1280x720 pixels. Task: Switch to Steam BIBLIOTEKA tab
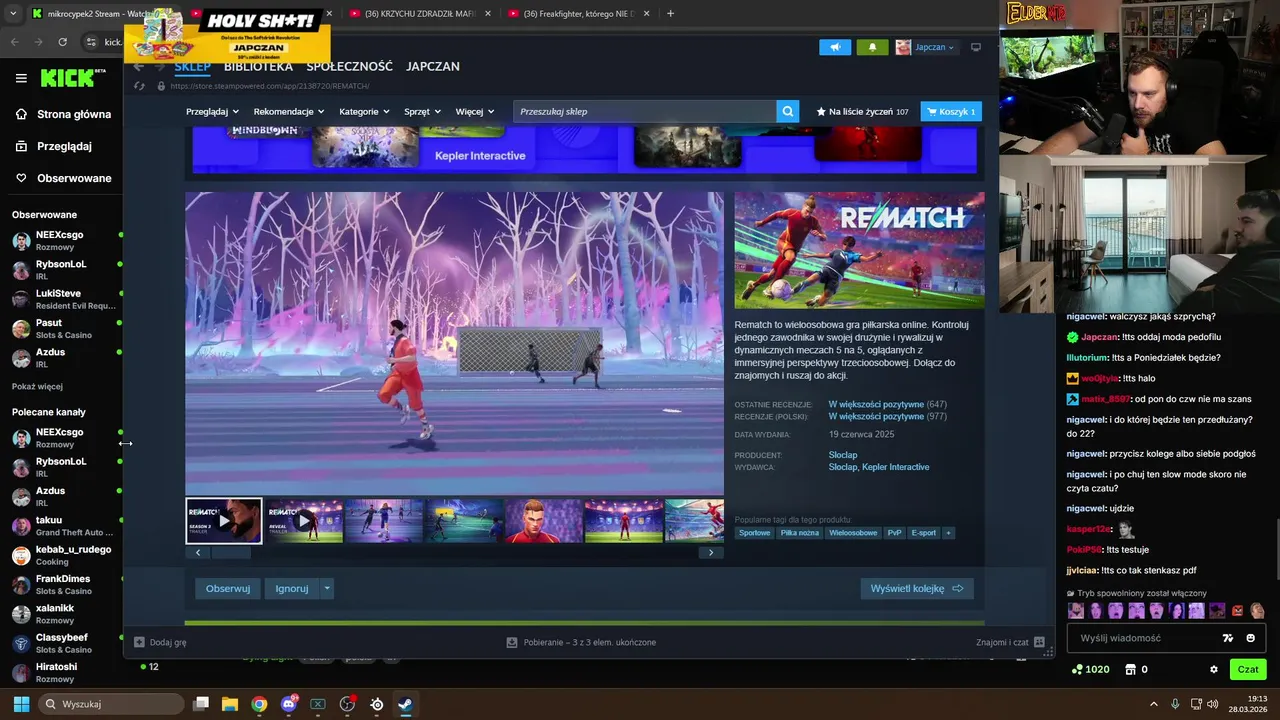258,66
